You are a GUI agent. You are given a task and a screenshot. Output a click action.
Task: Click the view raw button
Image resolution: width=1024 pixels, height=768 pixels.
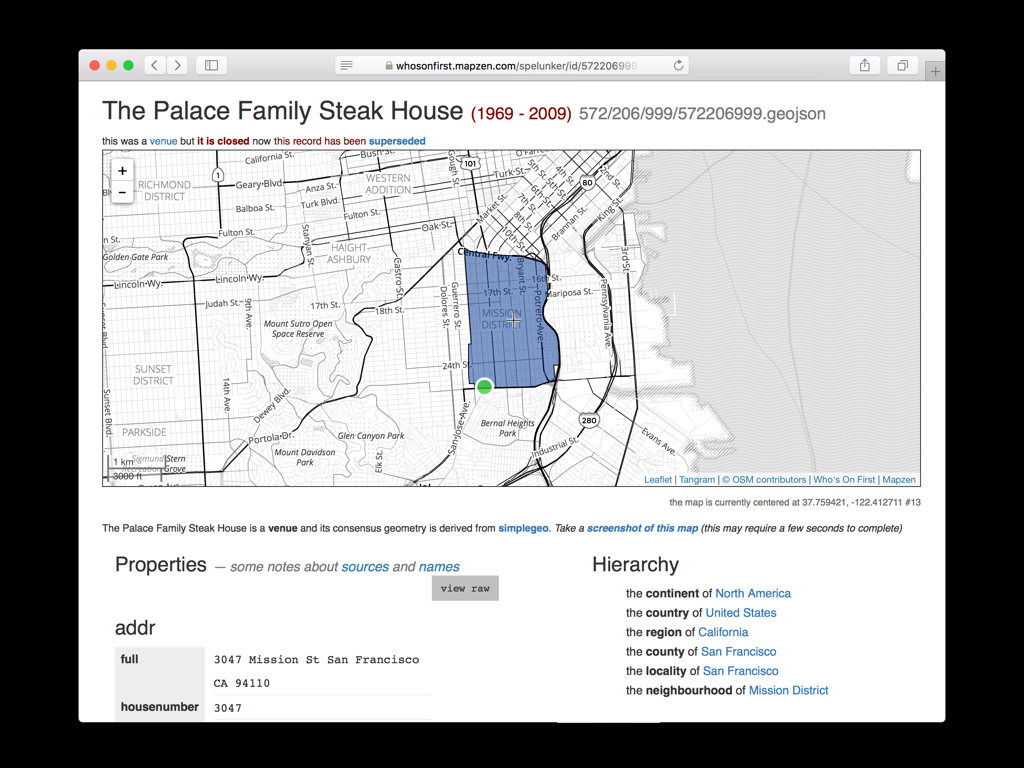point(465,588)
